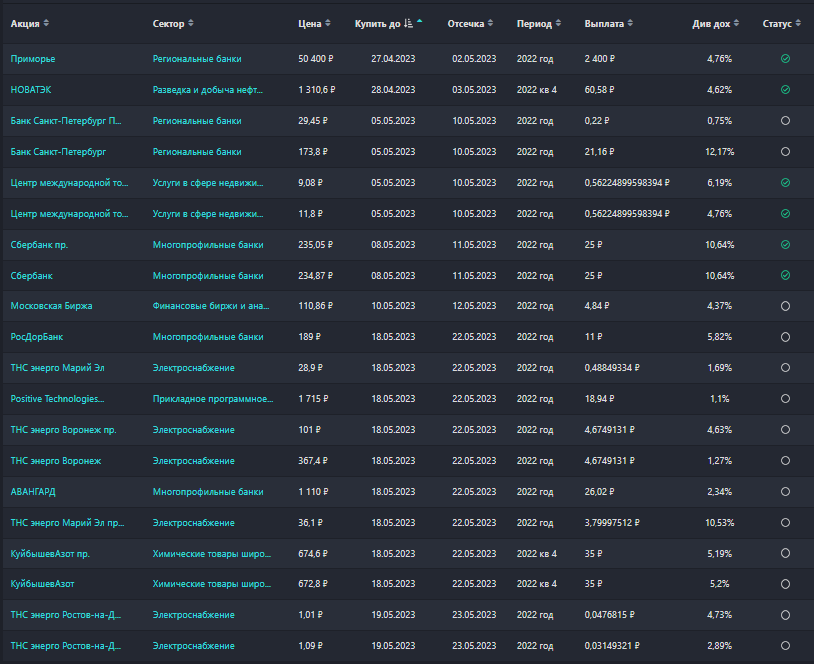
Task: Select payout value 0,03149321 ₽
Action: 612,645
